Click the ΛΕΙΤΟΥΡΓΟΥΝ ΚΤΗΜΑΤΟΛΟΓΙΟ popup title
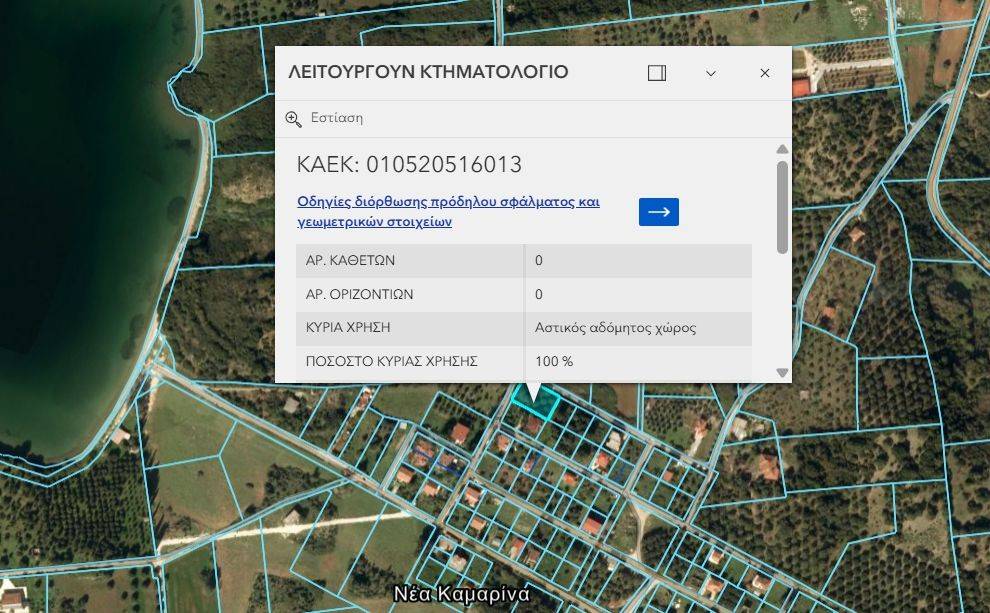 tap(428, 73)
